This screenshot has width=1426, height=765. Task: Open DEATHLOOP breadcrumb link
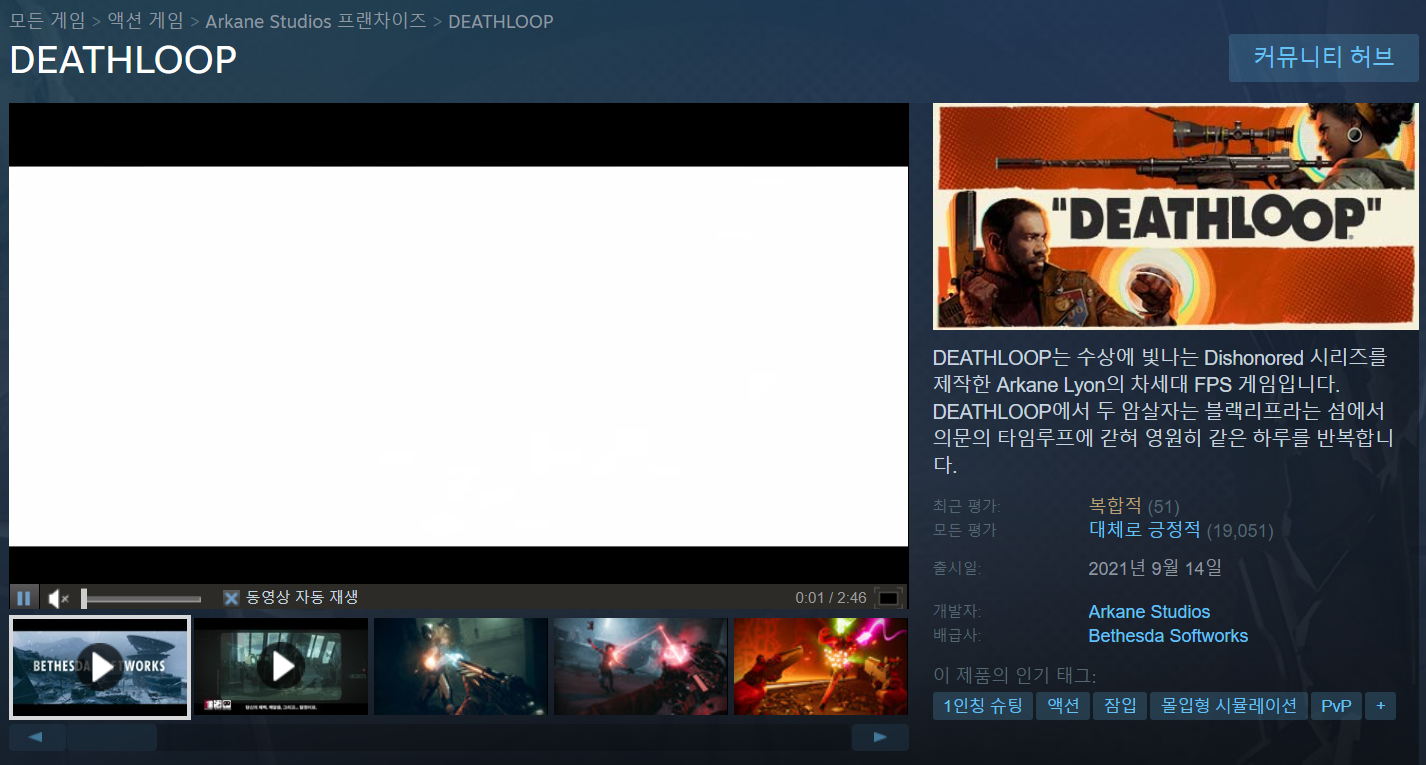(x=501, y=21)
